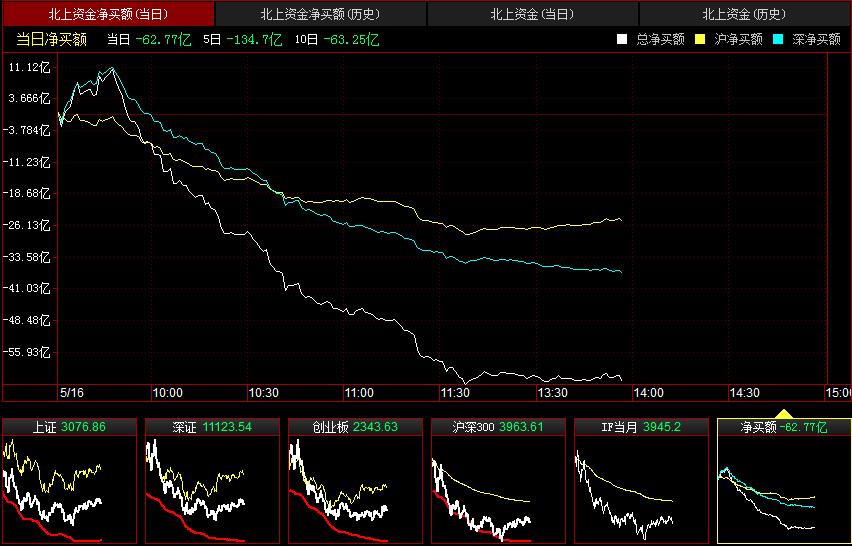Click the 14:00 mark on time axis
This screenshot has width=852, height=546.
coord(649,393)
